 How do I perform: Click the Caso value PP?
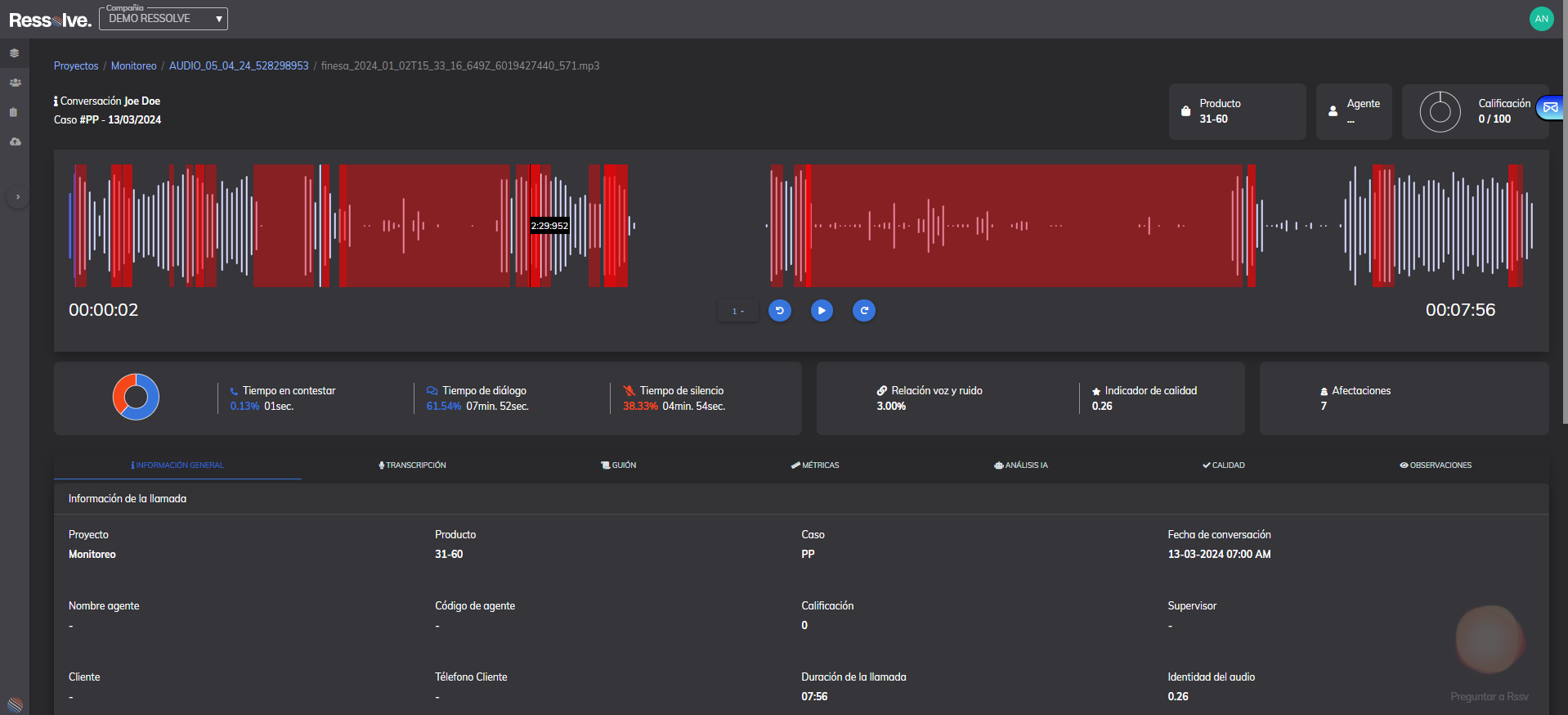(808, 555)
